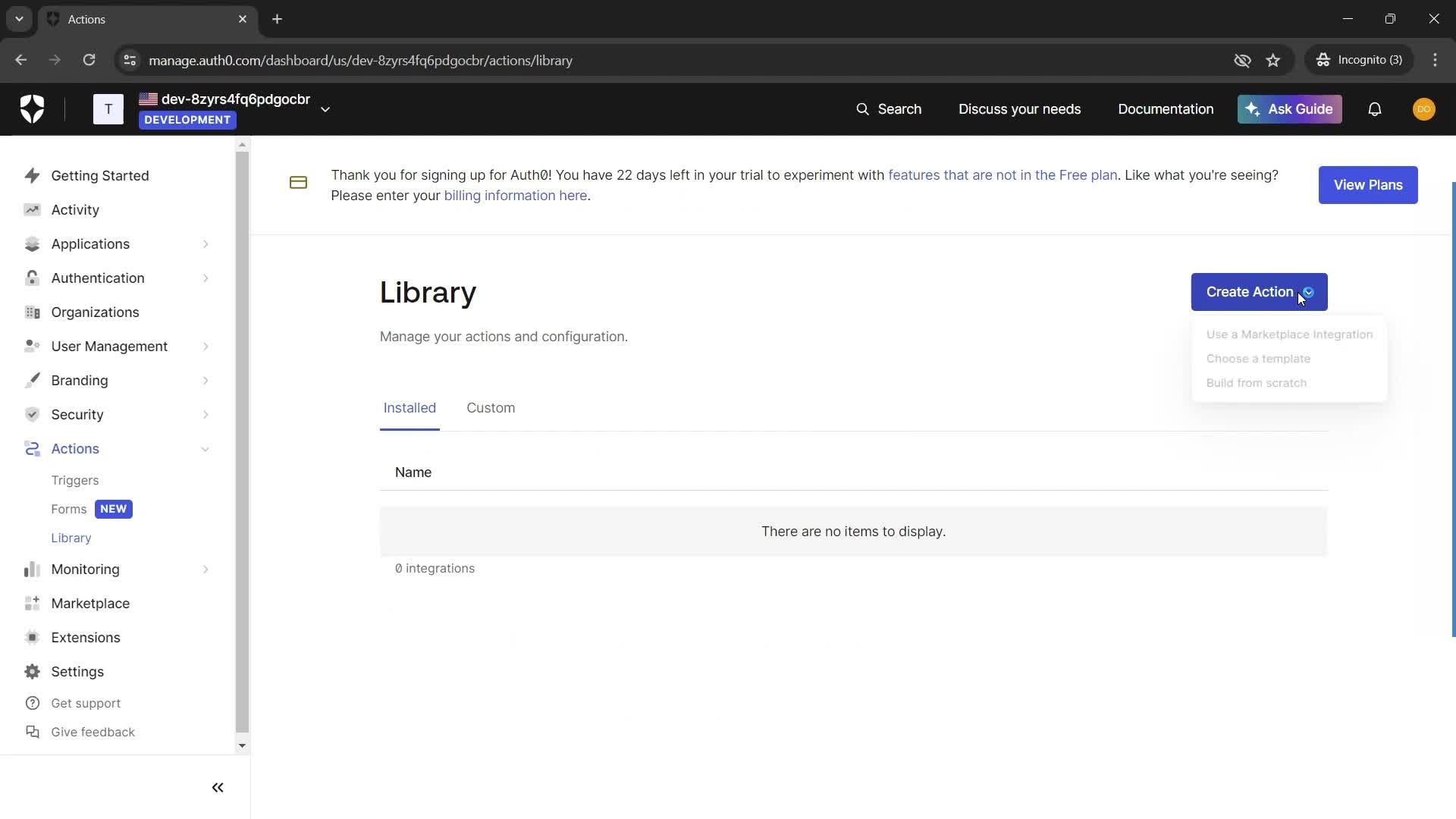Viewport: 1456px width, 819px height.
Task: Click the Getting Started lightning icon
Action: pyautogui.click(x=32, y=176)
